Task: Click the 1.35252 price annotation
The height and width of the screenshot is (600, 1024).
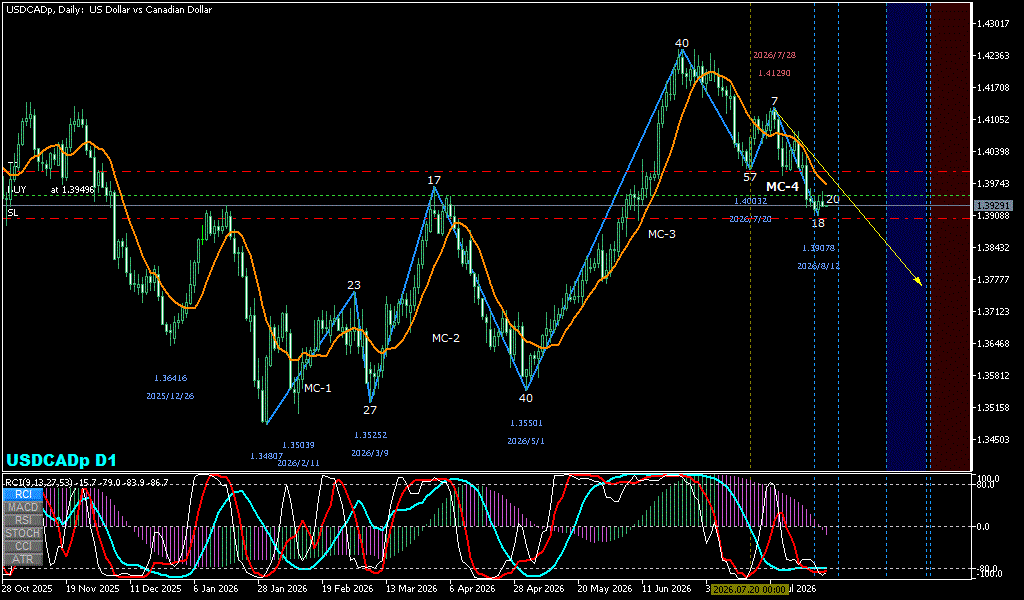Action: tap(371, 435)
